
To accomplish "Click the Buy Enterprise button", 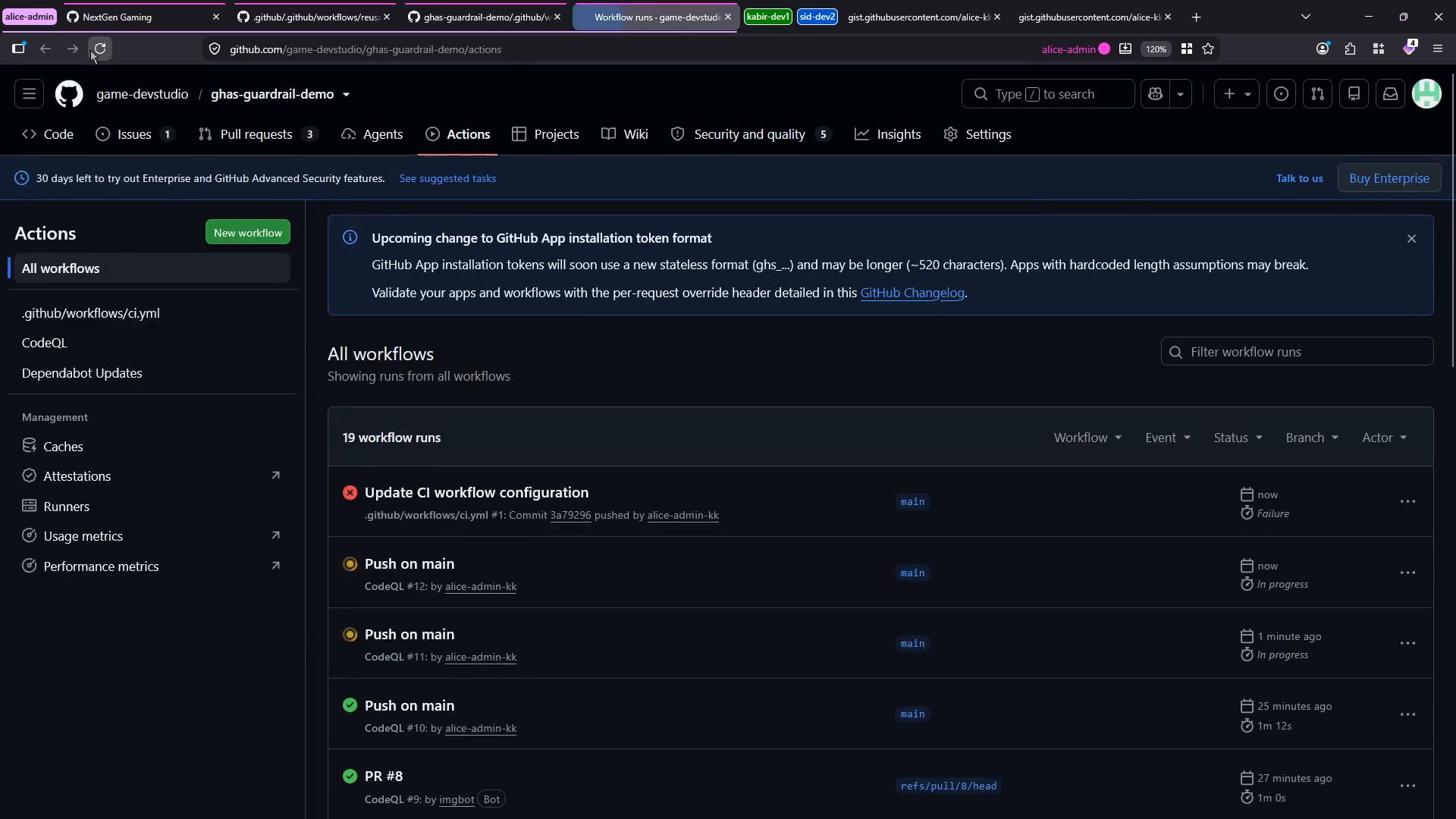I will pos(1389,178).
